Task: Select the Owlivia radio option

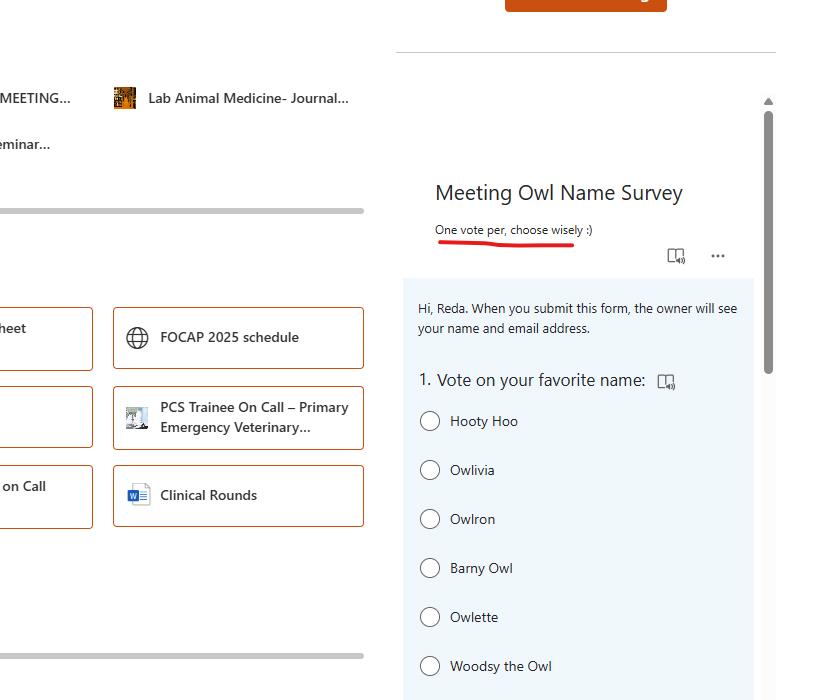Action: click(430, 470)
